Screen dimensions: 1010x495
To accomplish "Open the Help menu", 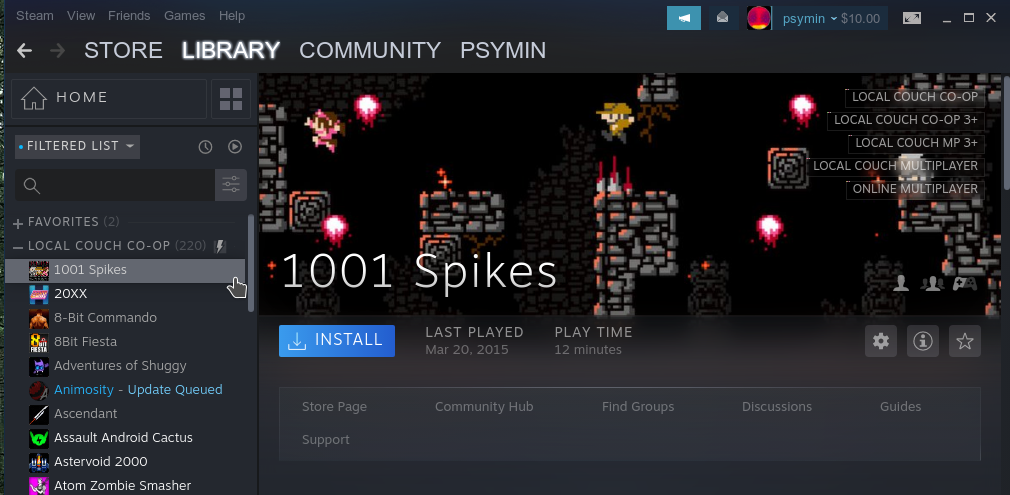I will 232,15.
